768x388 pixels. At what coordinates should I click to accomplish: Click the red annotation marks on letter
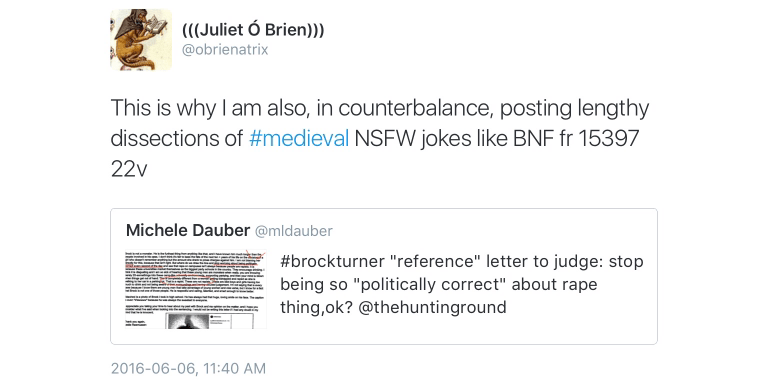254,255
